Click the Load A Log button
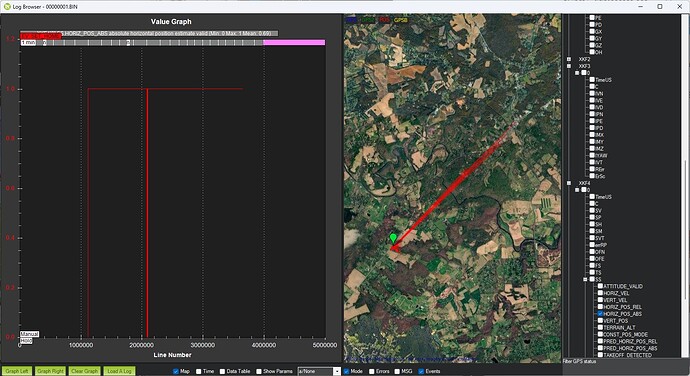The height and width of the screenshot is (376, 690). (119, 371)
